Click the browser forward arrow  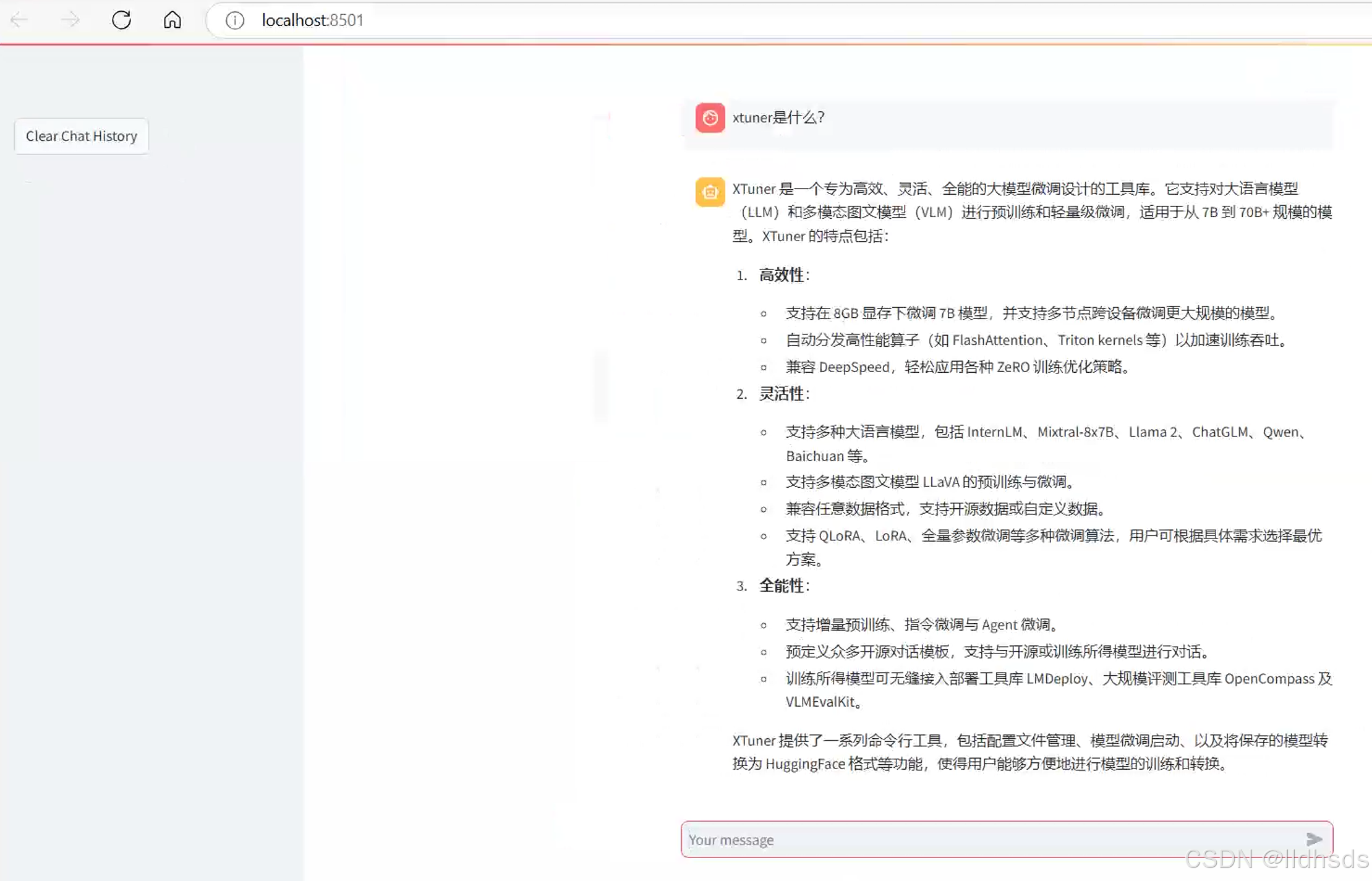click(70, 20)
